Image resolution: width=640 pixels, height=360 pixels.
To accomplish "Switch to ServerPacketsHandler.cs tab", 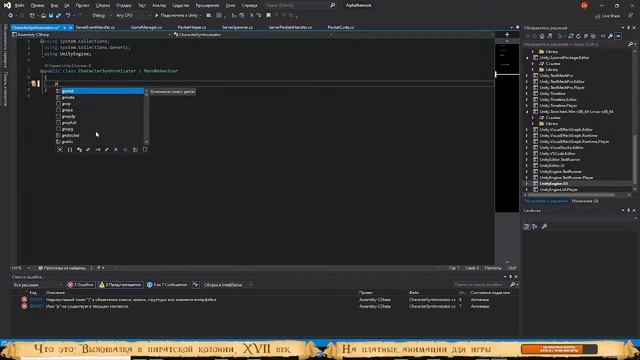I will 290,27.
